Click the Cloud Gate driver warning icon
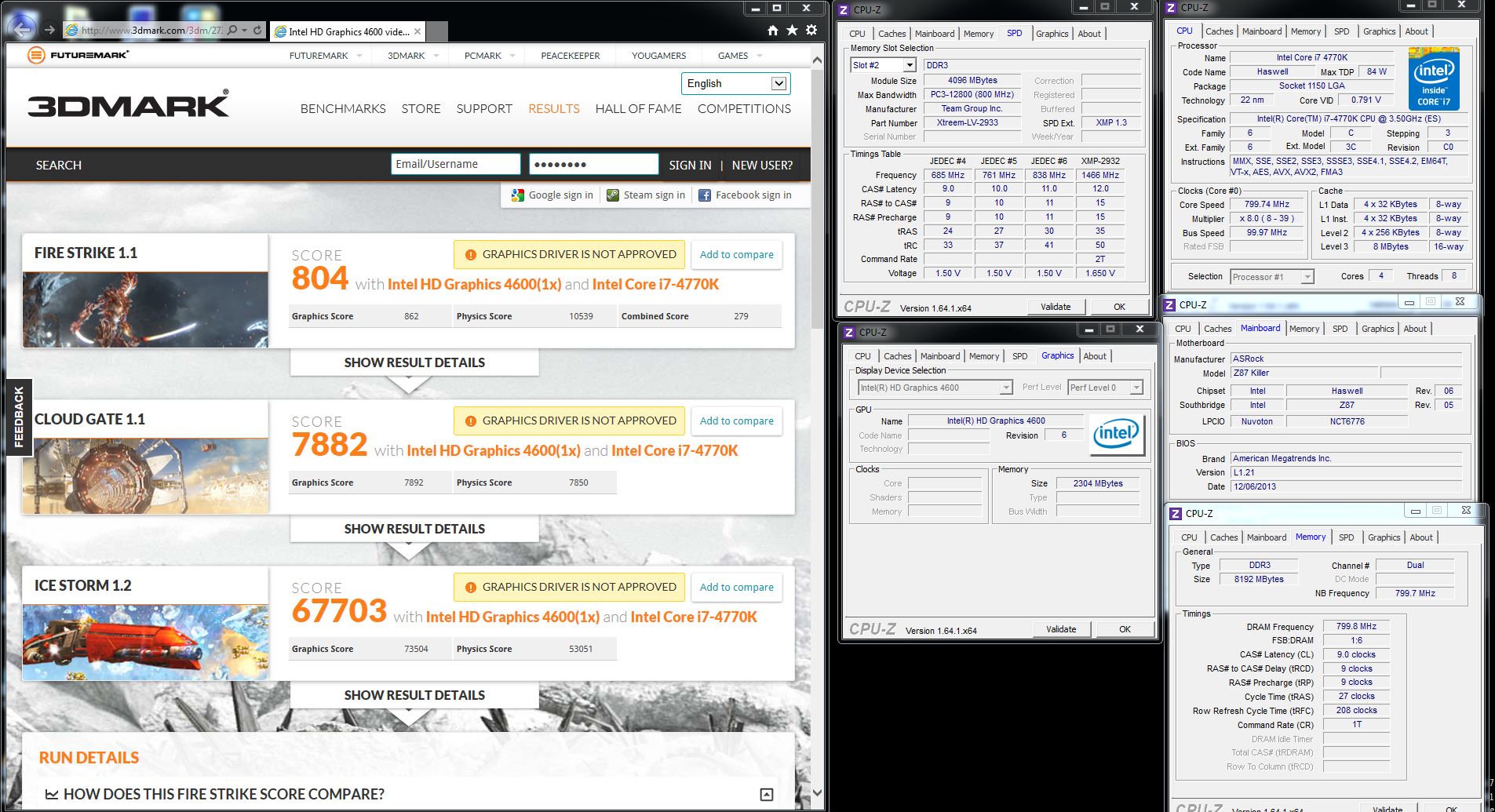 click(471, 421)
